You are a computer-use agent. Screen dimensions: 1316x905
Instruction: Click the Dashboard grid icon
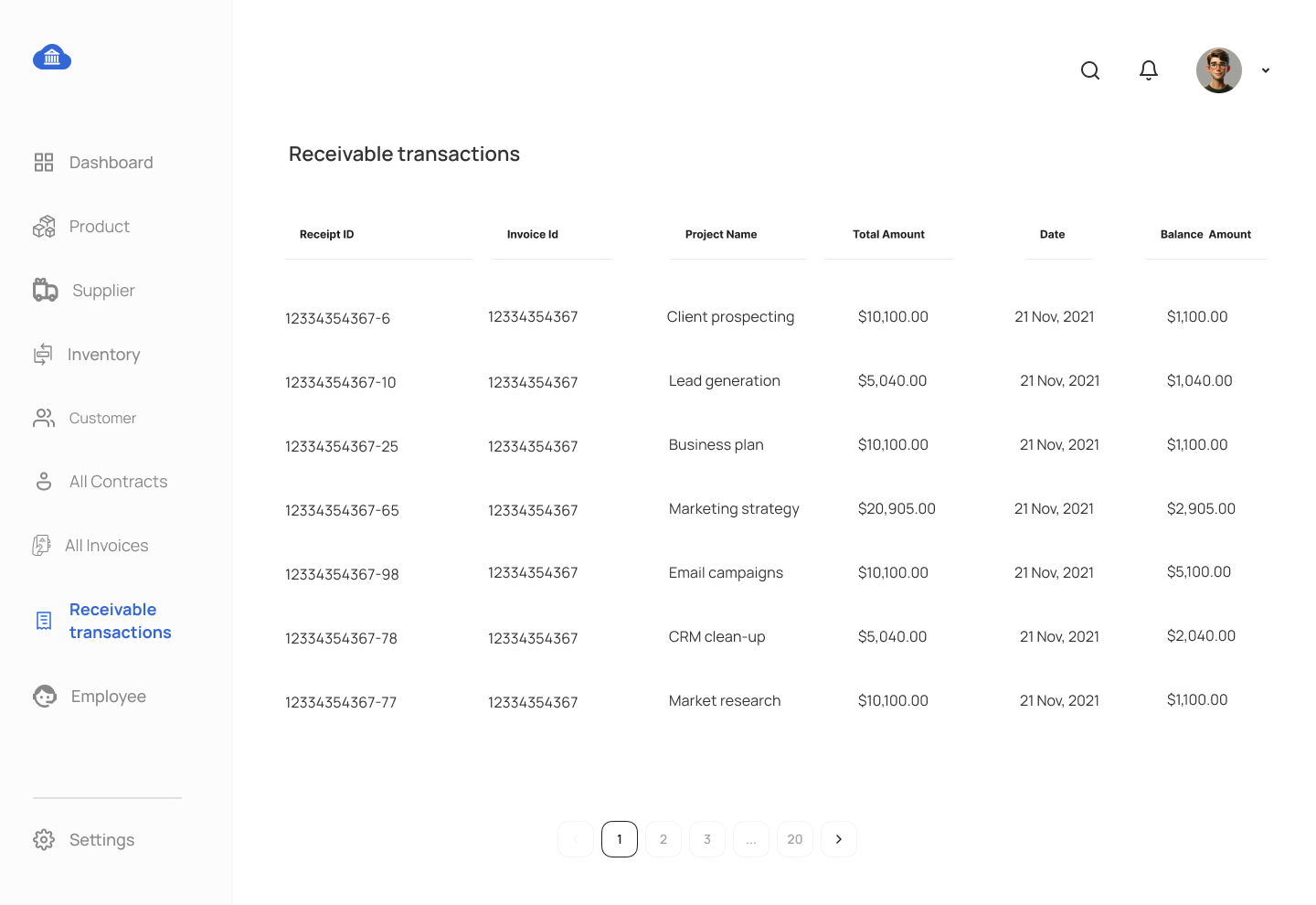coord(44,163)
